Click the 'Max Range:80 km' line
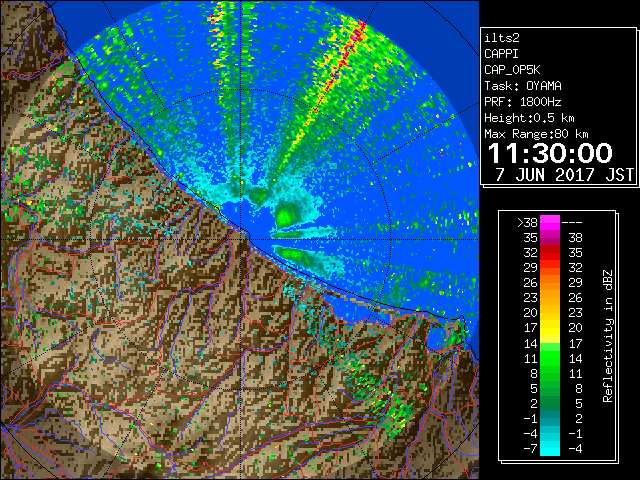Screen dimensions: 640x480 click(536, 134)
